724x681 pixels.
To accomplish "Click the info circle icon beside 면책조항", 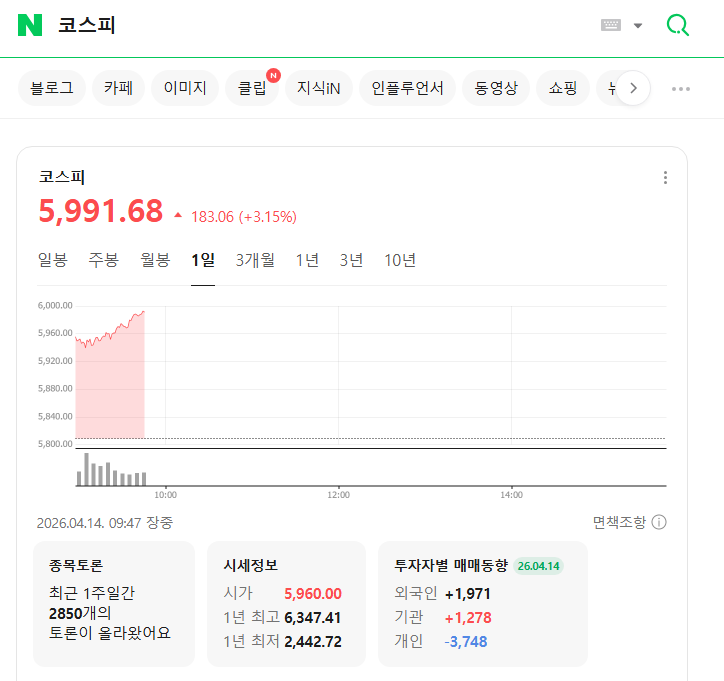I will click(659, 522).
